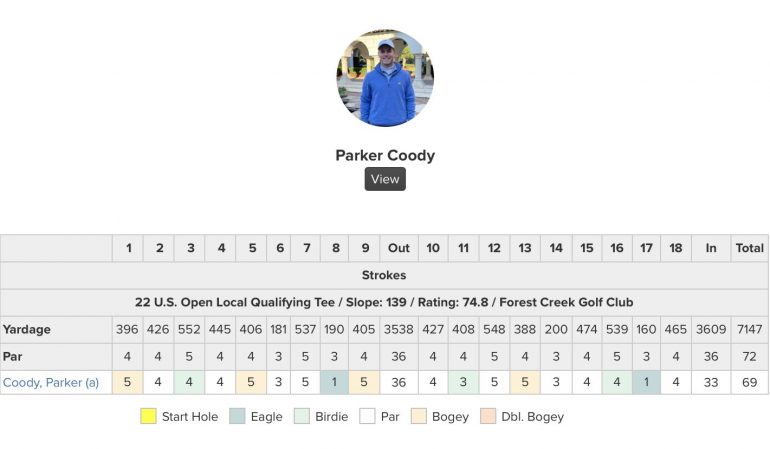Click the hole 1 bogey score cell
Screen dimensions: 770x449
coord(127,382)
